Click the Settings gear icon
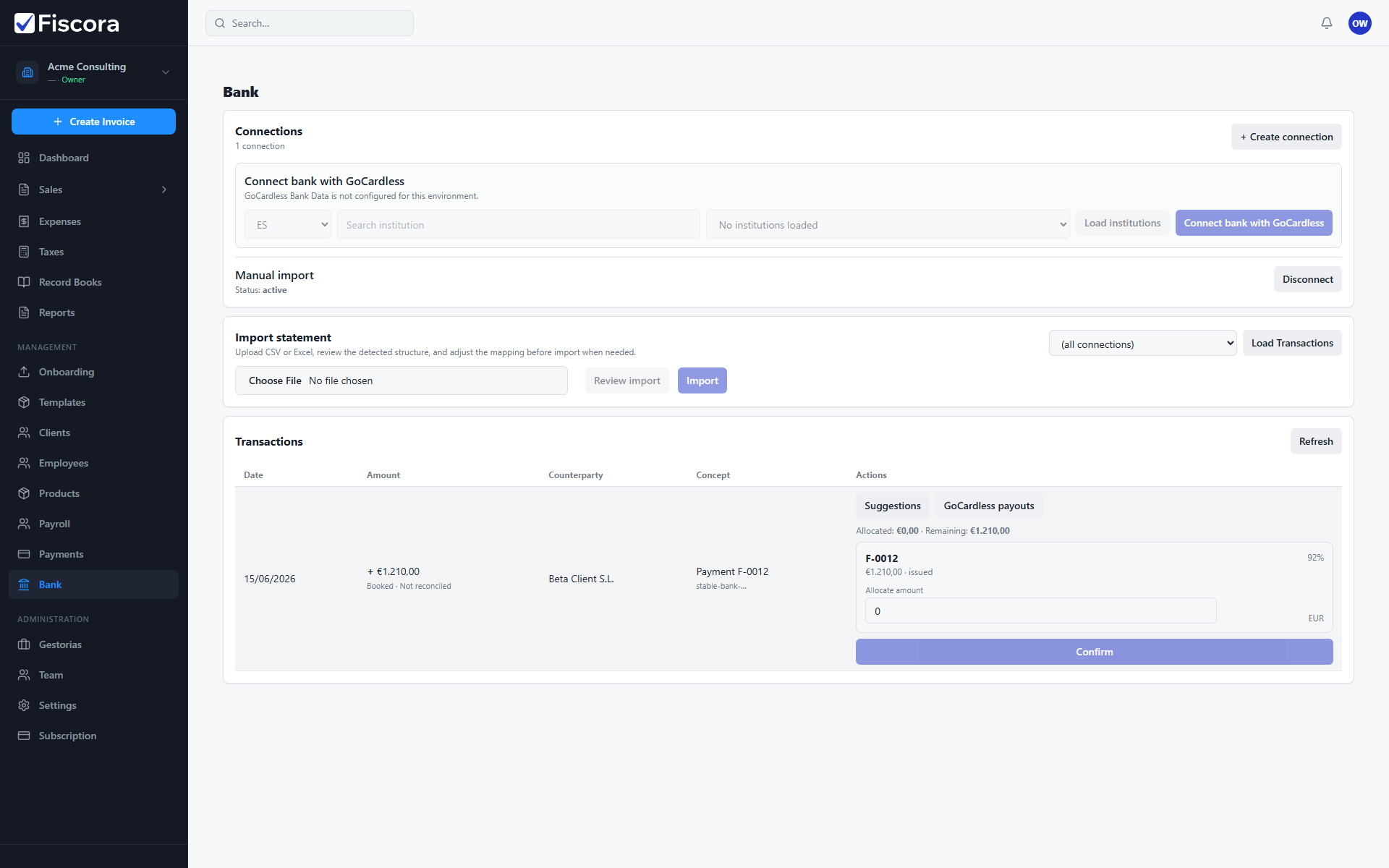This screenshot has width=1389, height=868. tap(24, 705)
